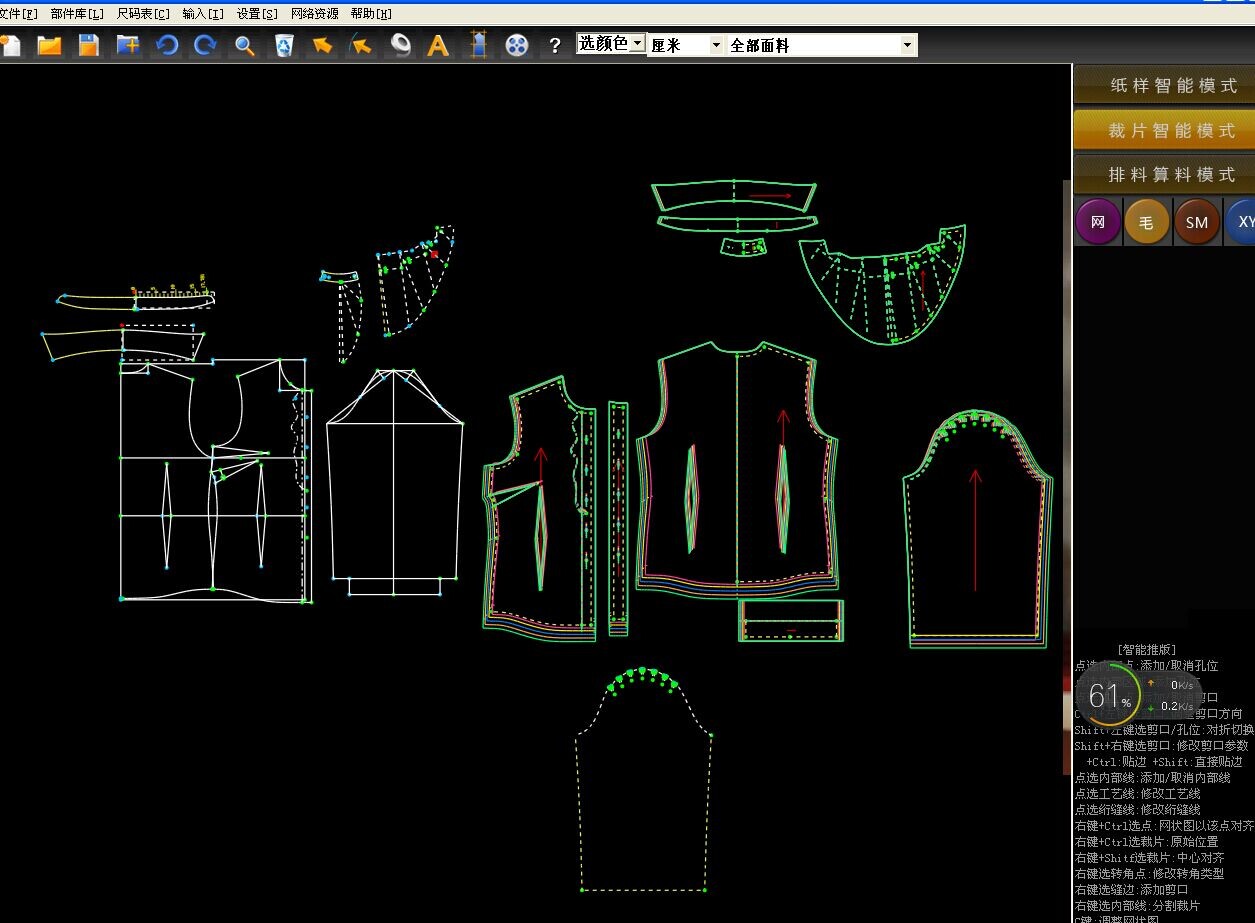
Task: Toggle the orange 毛 round button
Action: 1147,222
